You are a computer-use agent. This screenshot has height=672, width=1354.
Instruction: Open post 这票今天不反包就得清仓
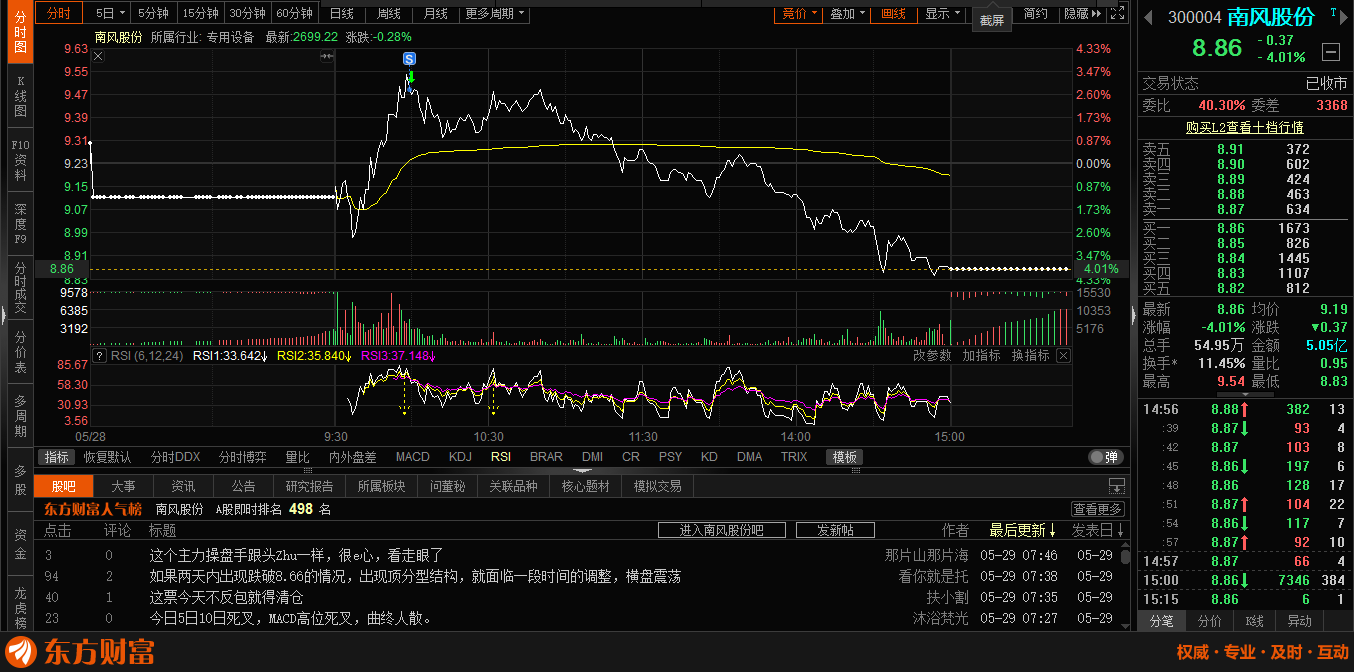(x=225, y=597)
